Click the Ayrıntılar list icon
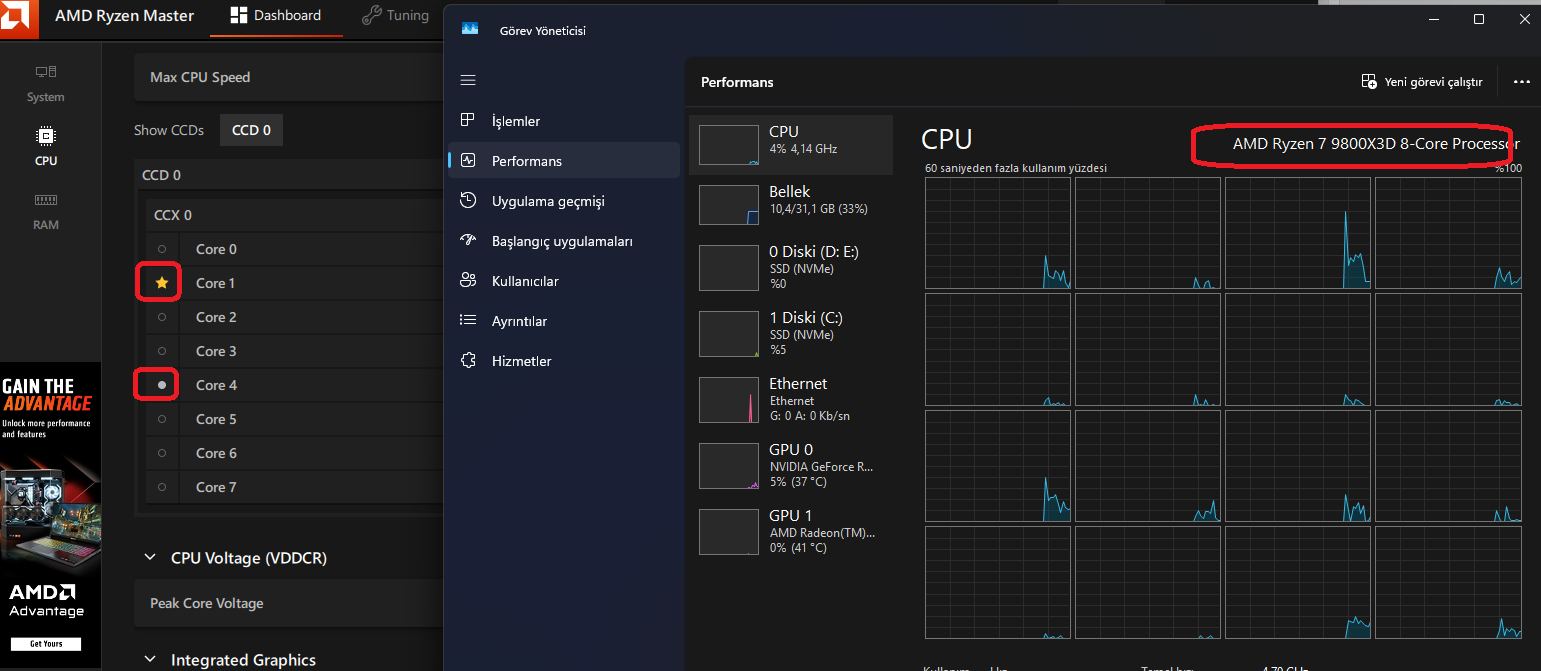 click(x=467, y=320)
